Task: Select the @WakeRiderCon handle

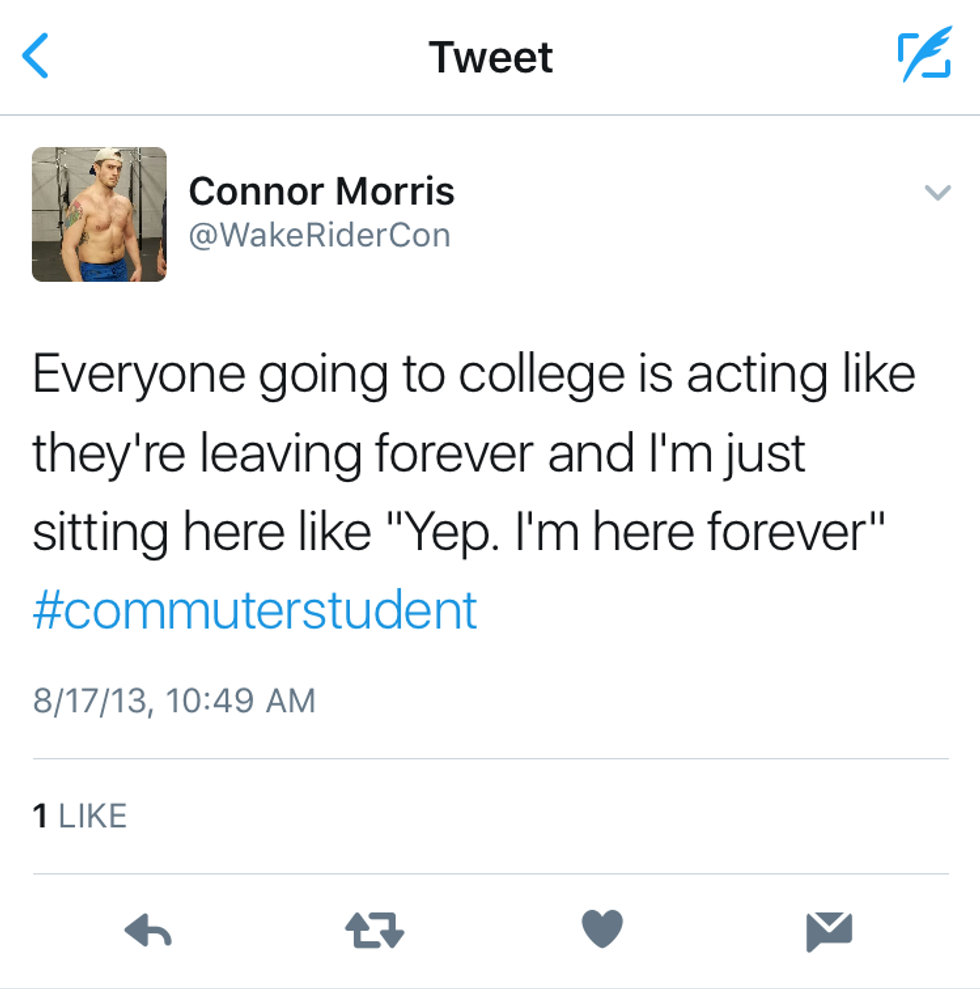Action: click(319, 236)
